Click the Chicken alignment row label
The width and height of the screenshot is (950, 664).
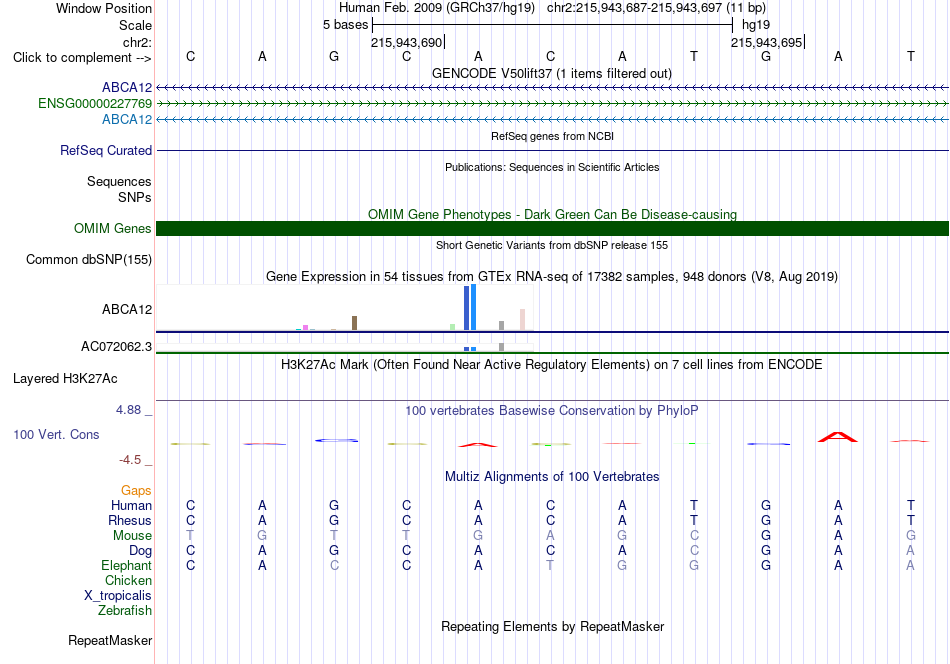(x=128, y=580)
